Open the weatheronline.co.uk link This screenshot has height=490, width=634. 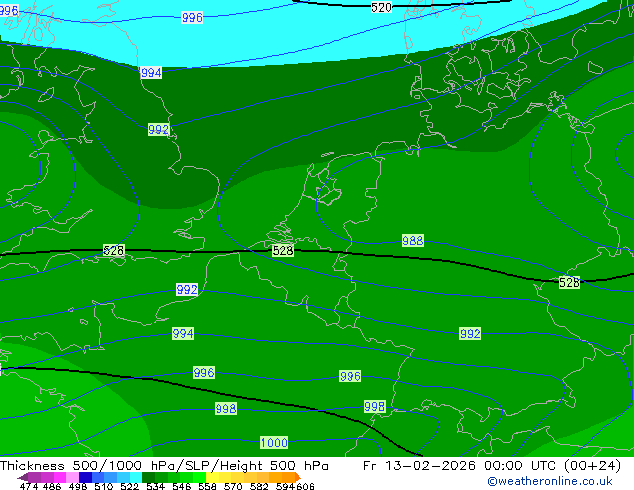coord(550,481)
